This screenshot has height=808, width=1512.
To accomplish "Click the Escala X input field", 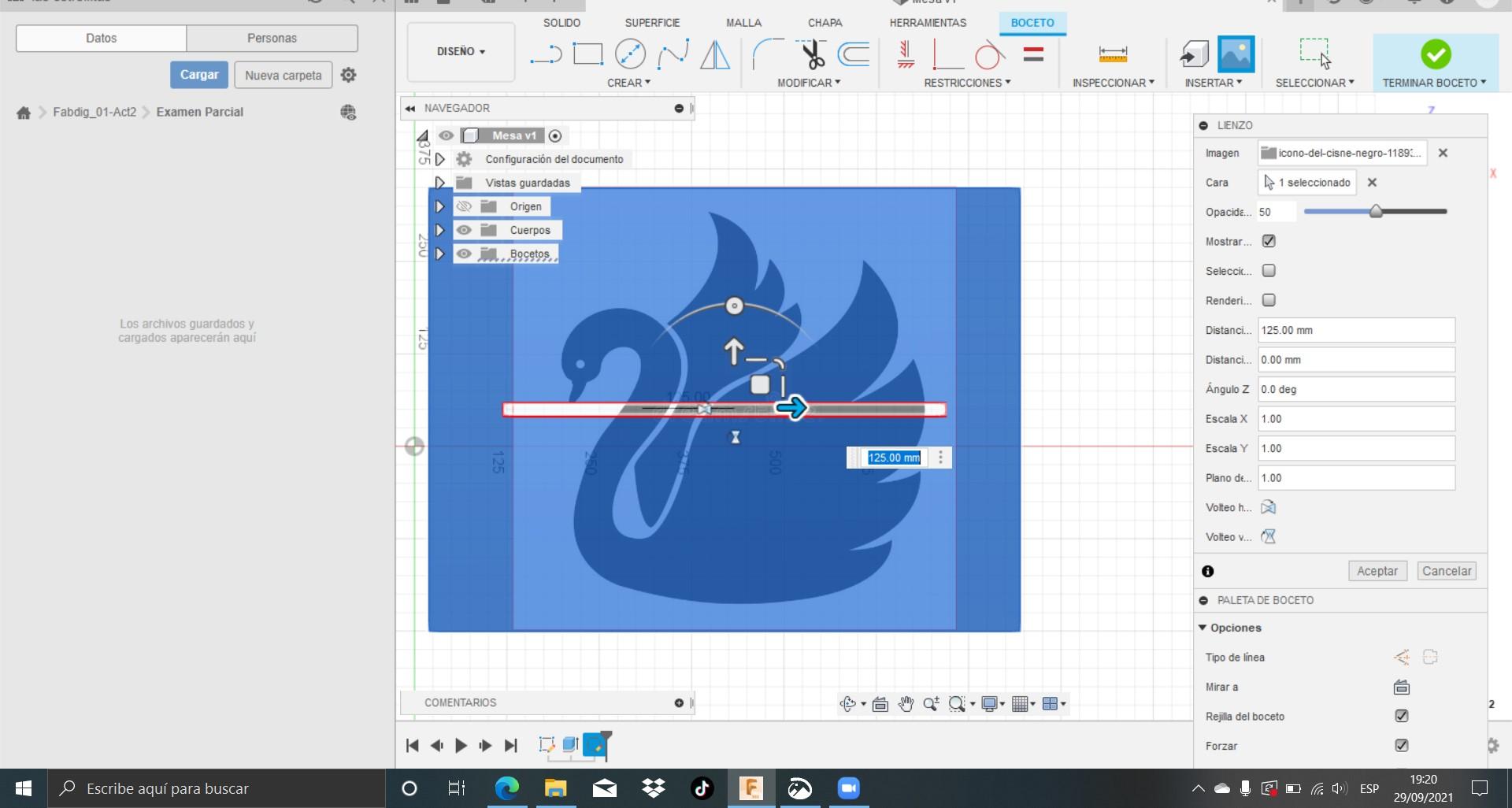I will tap(1355, 419).
